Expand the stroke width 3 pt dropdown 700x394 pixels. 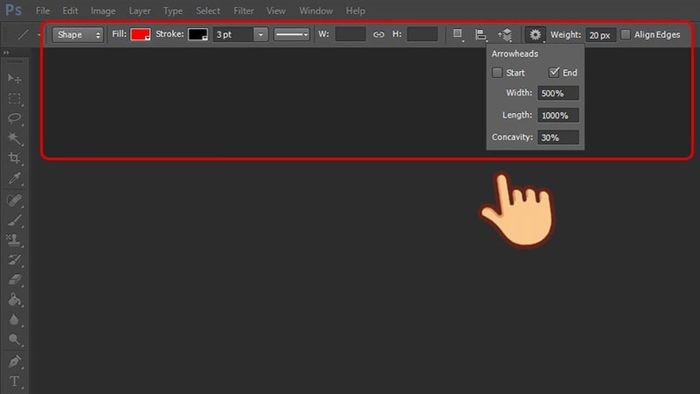coord(261,34)
